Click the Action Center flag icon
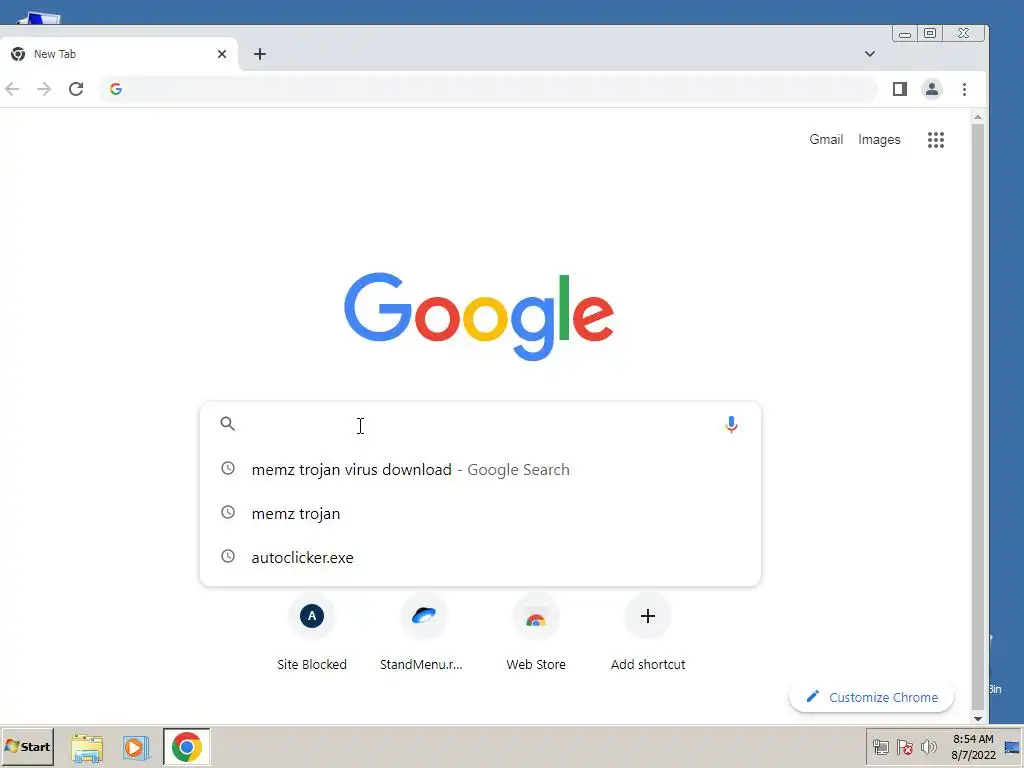This screenshot has width=1024, height=768. tap(904, 746)
